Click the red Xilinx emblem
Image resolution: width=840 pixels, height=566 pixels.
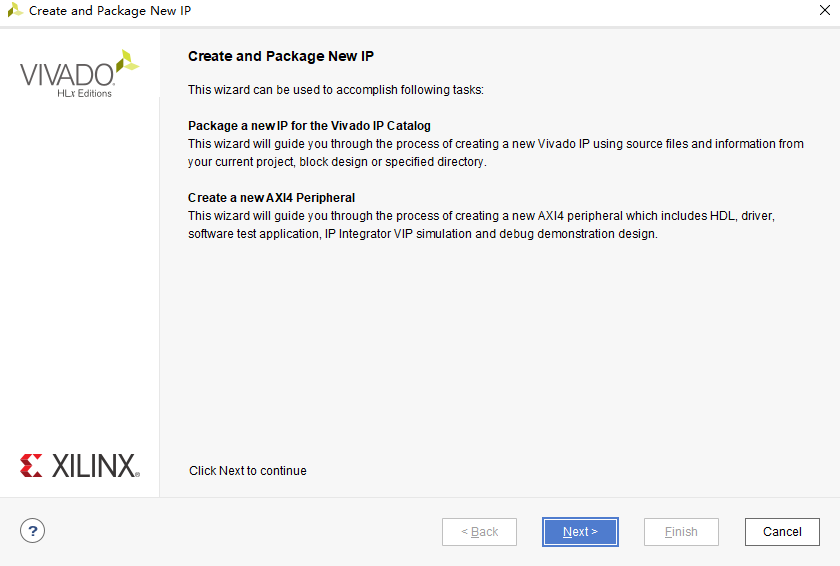point(31,465)
